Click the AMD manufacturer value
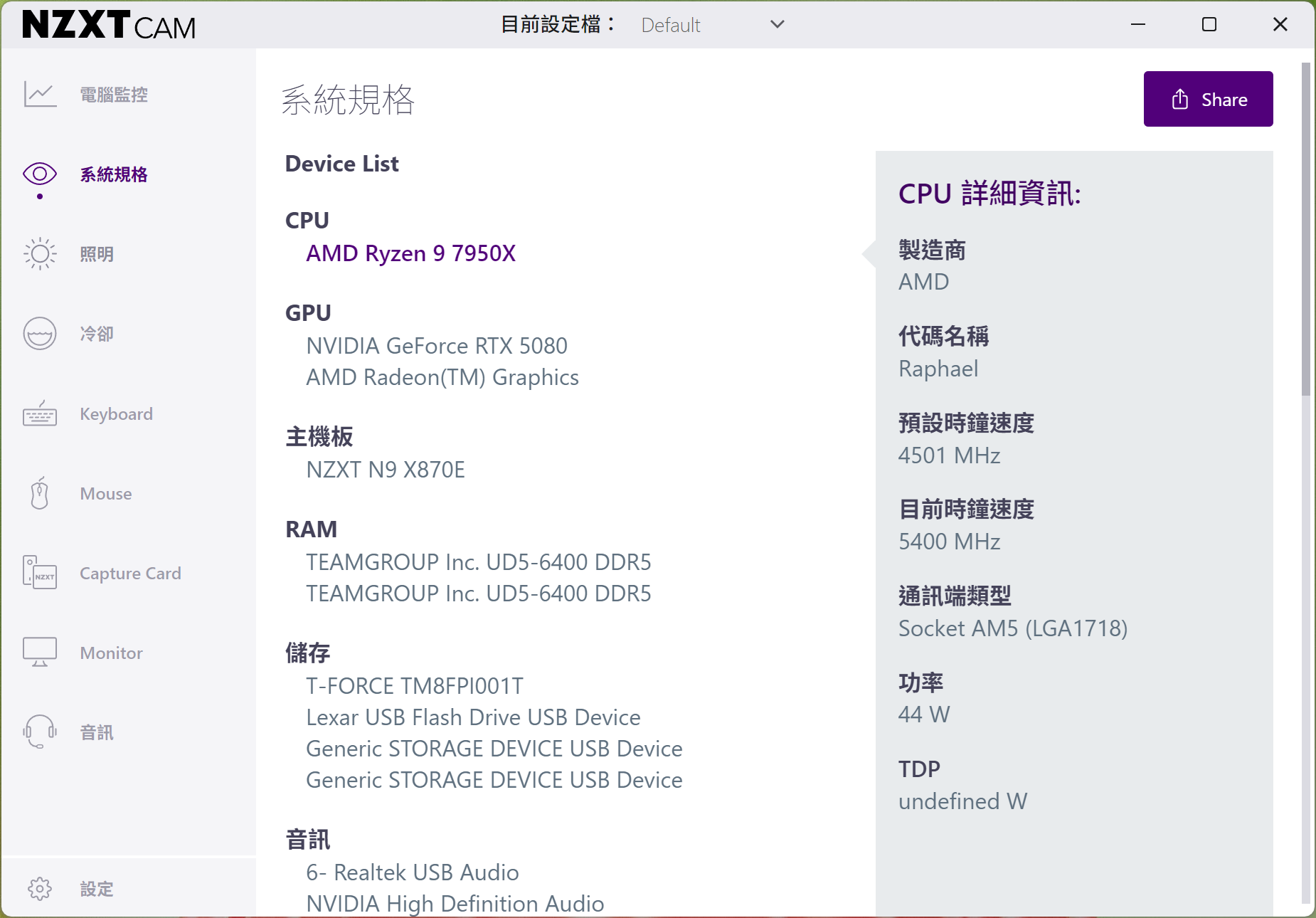 924,282
